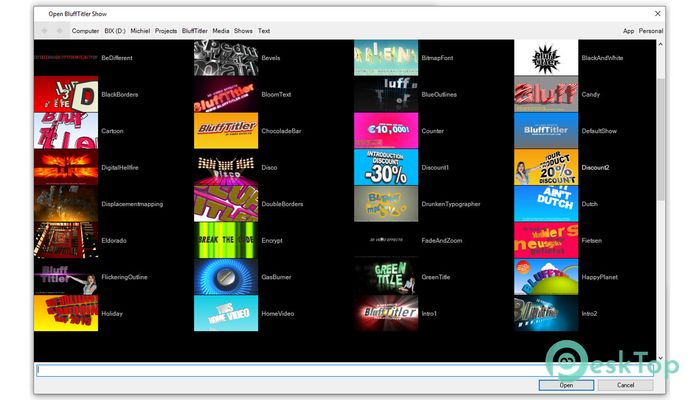Select the BitmapFont show thumbnail
The image size is (700, 400).
pyautogui.click(x=386, y=58)
